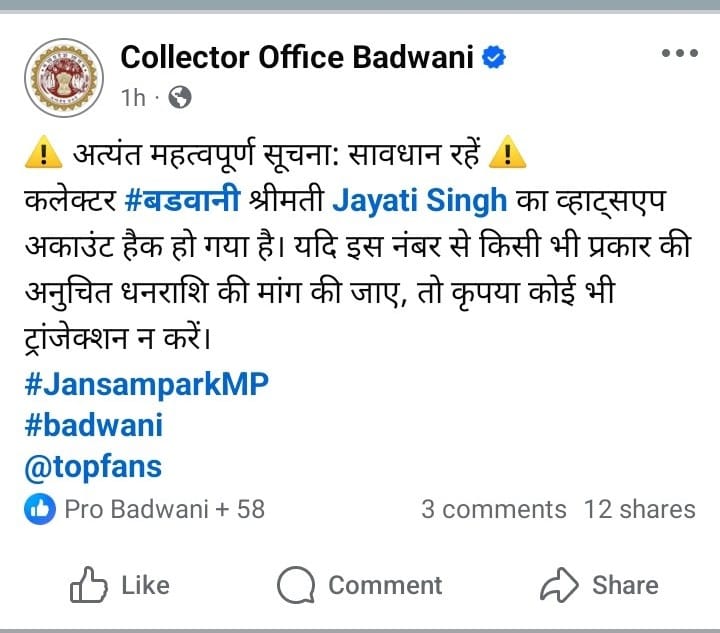The height and width of the screenshot is (633, 720).
Task: Click the blue like reaction icon
Action: (40, 509)
